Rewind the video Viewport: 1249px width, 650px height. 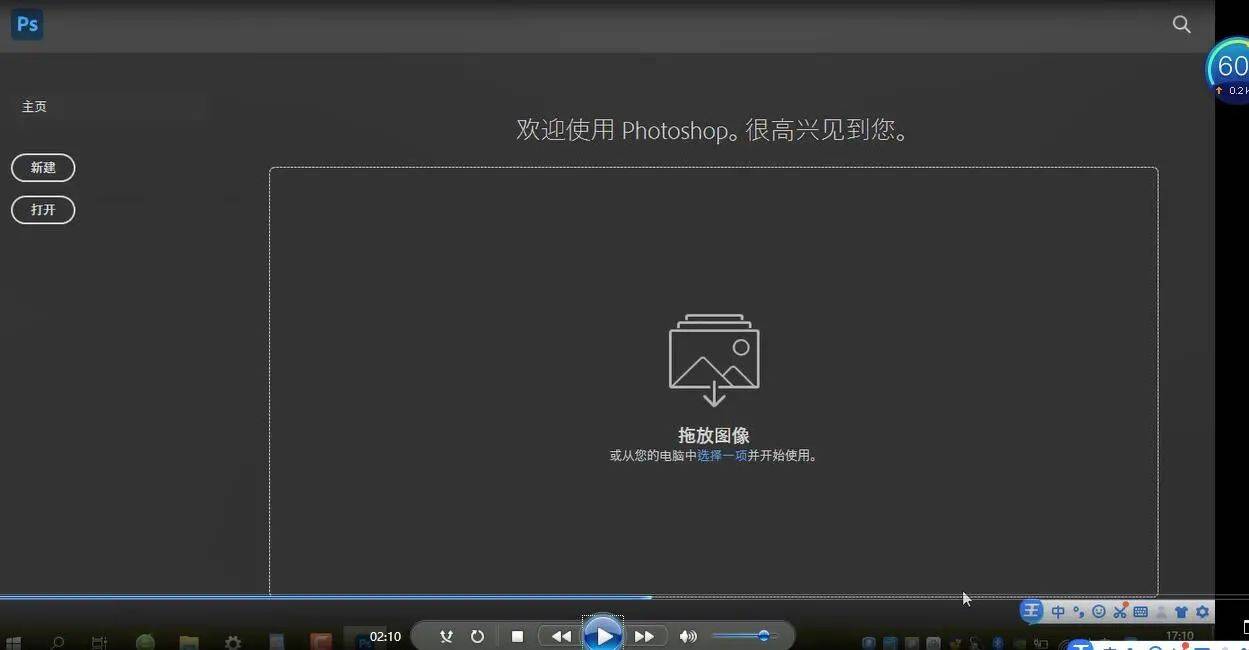(x=562, y=636)
